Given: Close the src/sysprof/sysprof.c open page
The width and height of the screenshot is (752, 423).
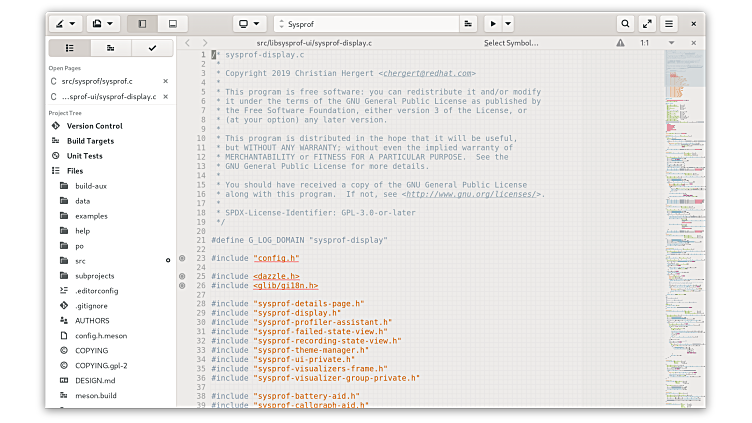Looking at the screenshot, I should coord(166,81).
